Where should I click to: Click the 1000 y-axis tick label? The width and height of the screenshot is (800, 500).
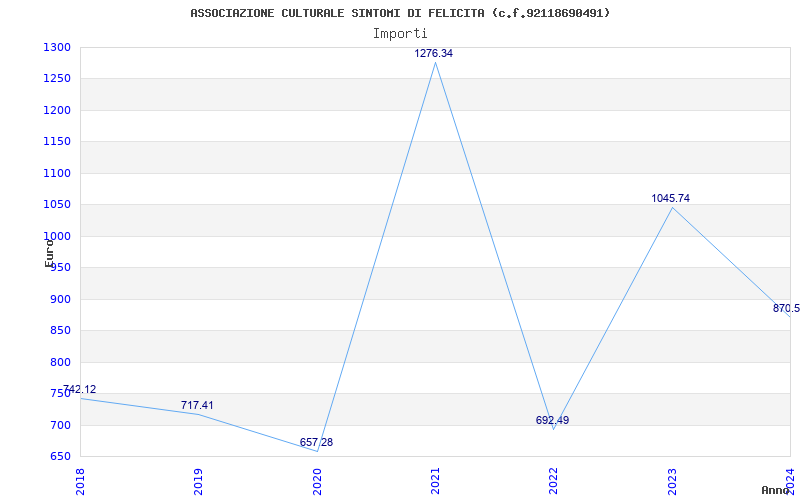click(x=57, y=236)
